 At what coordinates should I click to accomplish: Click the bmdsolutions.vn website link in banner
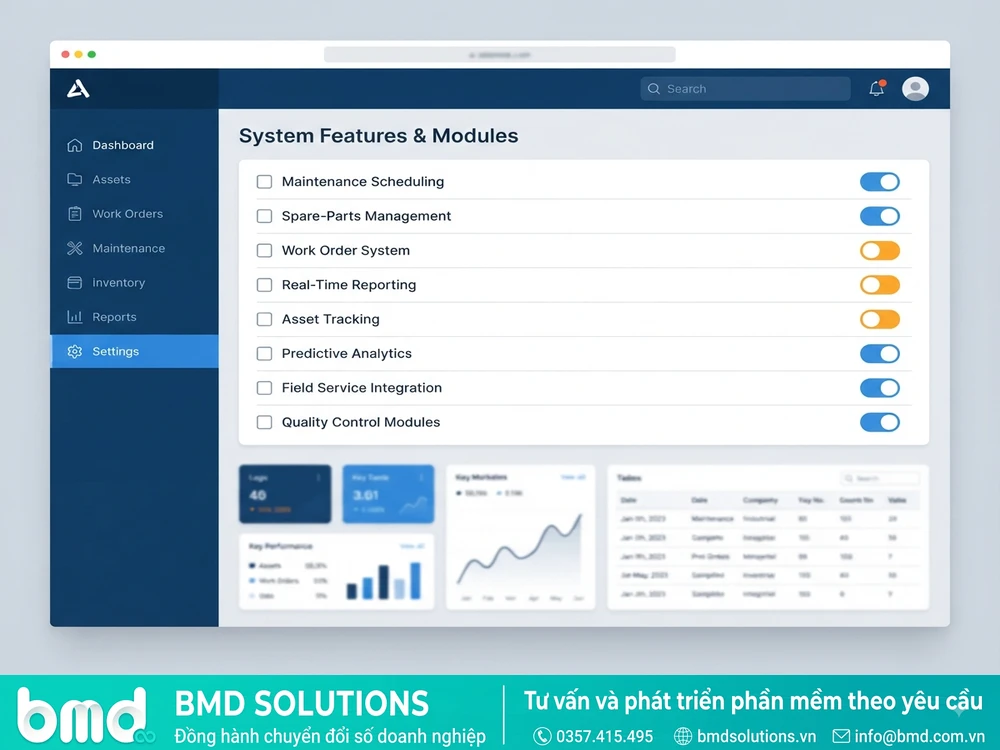point(756,737)
